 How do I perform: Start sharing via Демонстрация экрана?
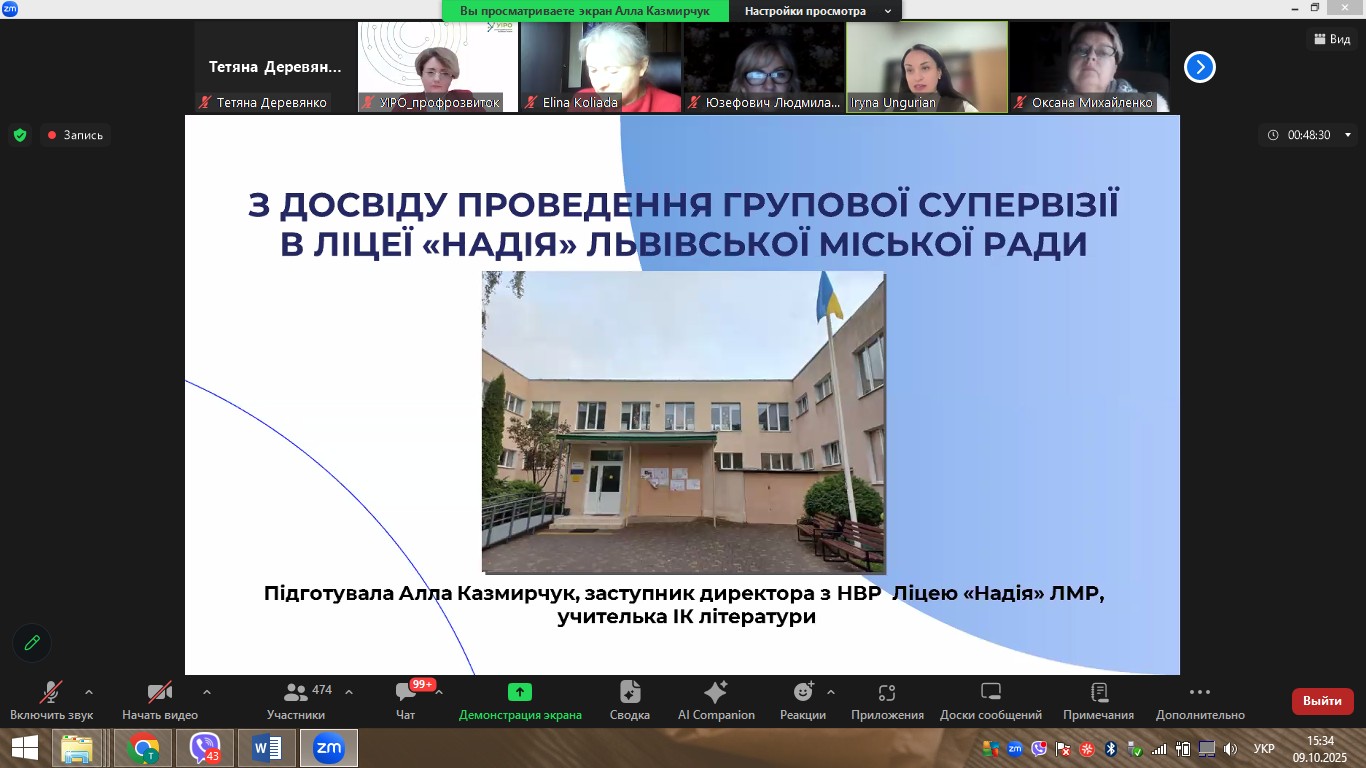point(519,693)
